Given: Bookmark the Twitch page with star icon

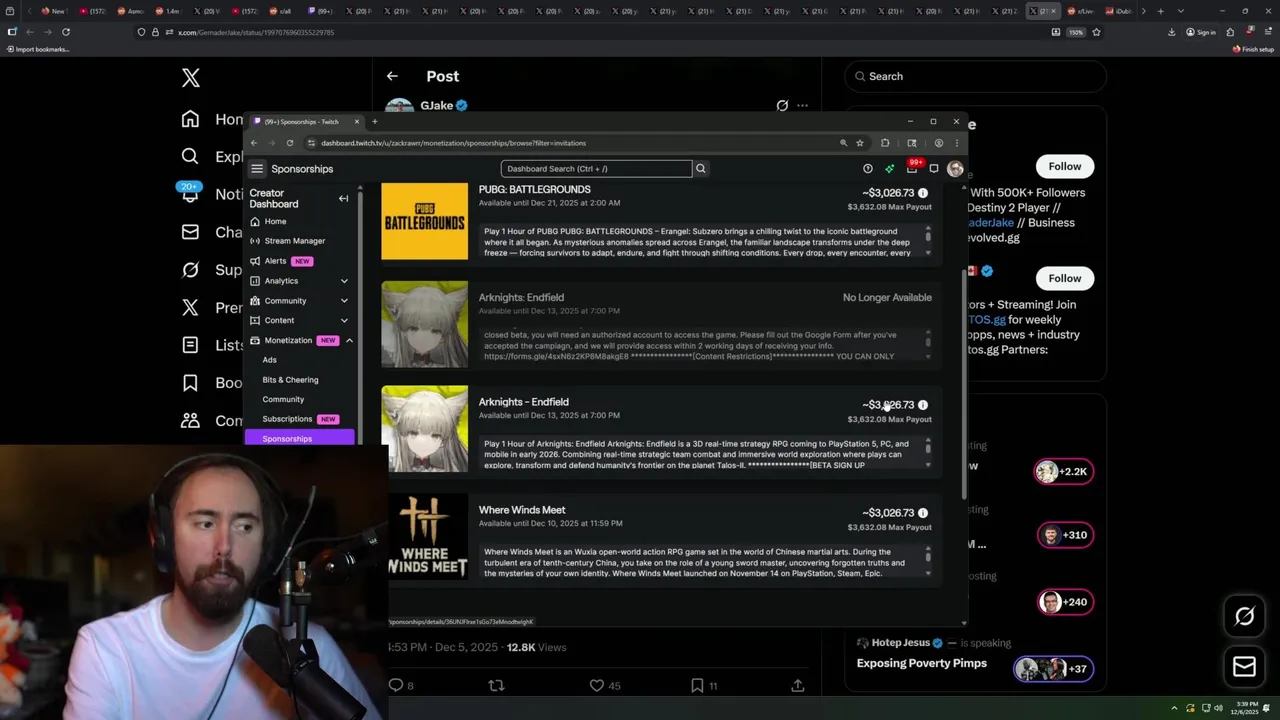Looking at the screenshot, I should click(x=860, y=143).
